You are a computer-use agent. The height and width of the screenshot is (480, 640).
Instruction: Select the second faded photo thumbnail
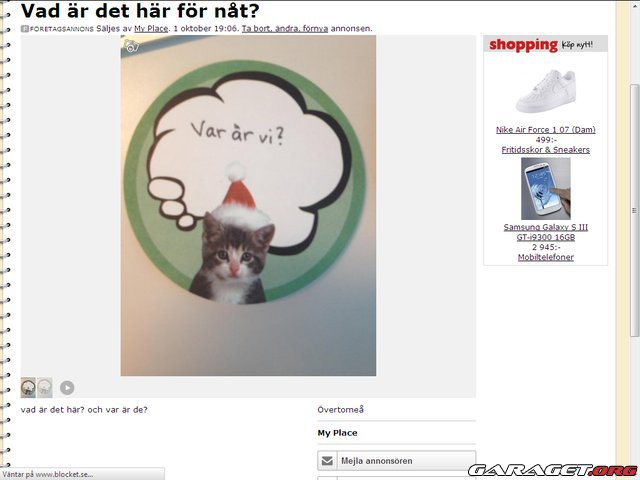click(x=45, y=388)
